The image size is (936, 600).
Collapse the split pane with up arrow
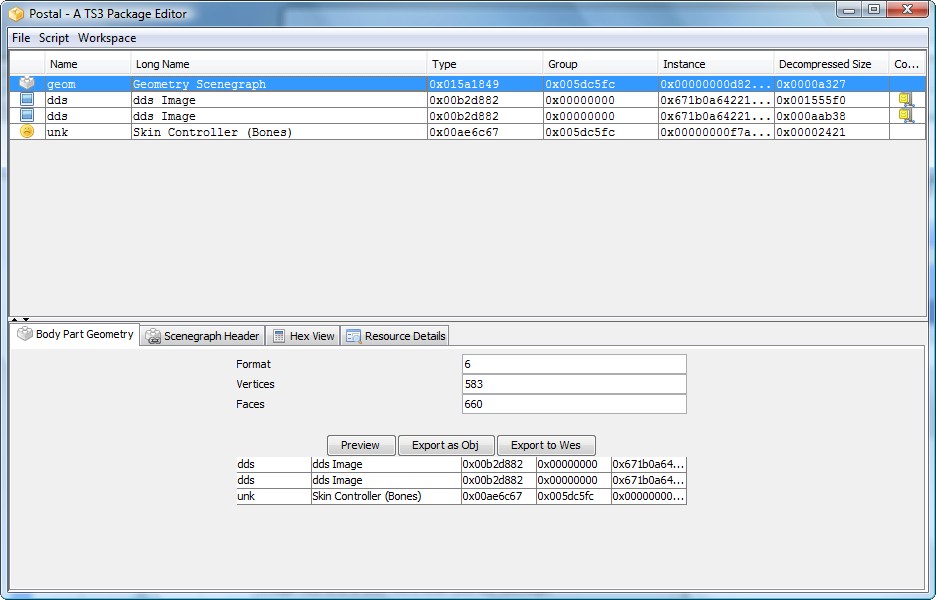pos(14,320)
